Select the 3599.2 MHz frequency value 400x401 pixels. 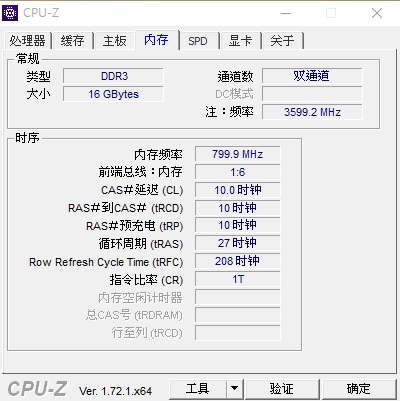click(312, 112)
